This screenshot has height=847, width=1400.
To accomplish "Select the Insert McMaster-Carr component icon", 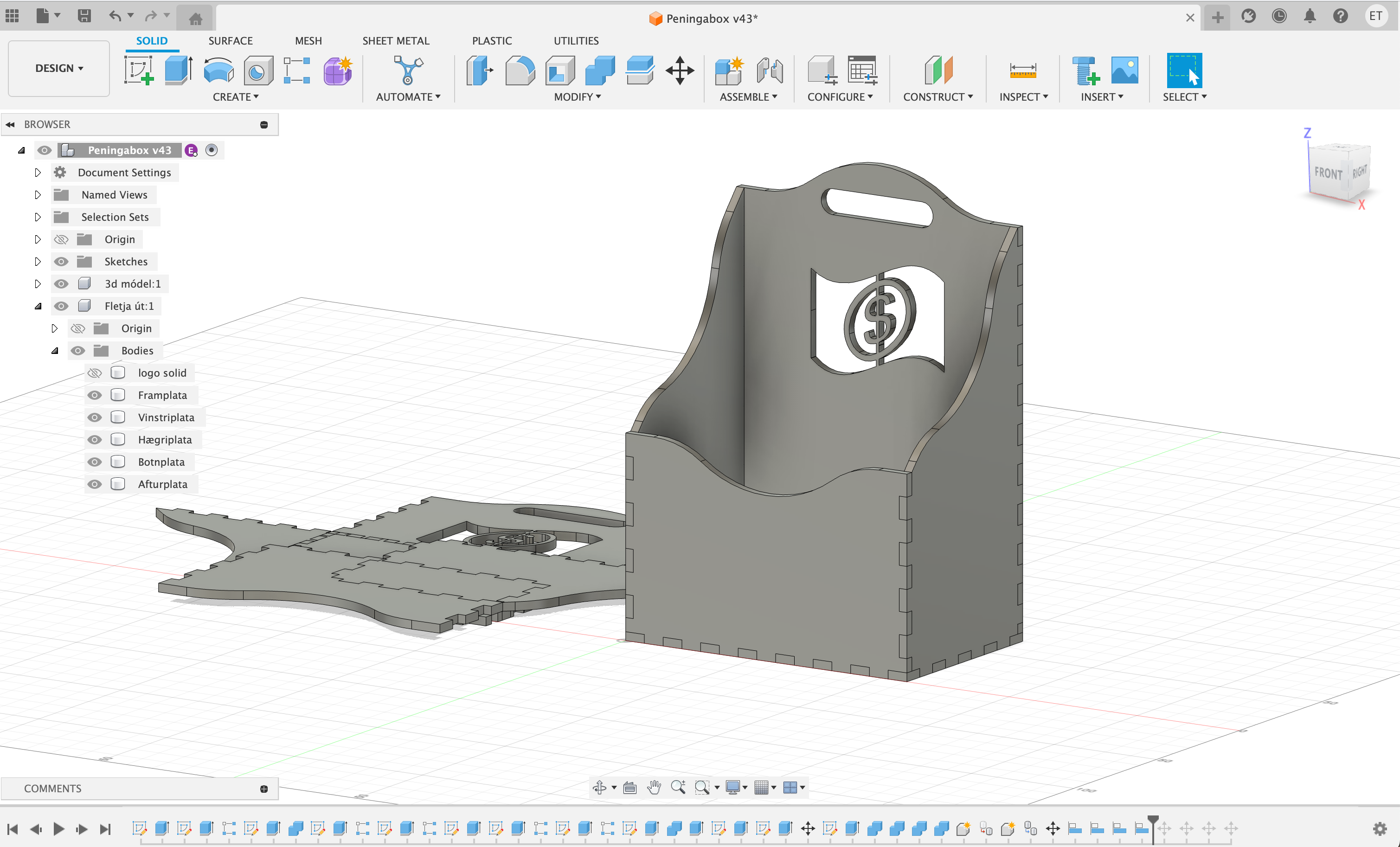I will tap(1085, 71).
